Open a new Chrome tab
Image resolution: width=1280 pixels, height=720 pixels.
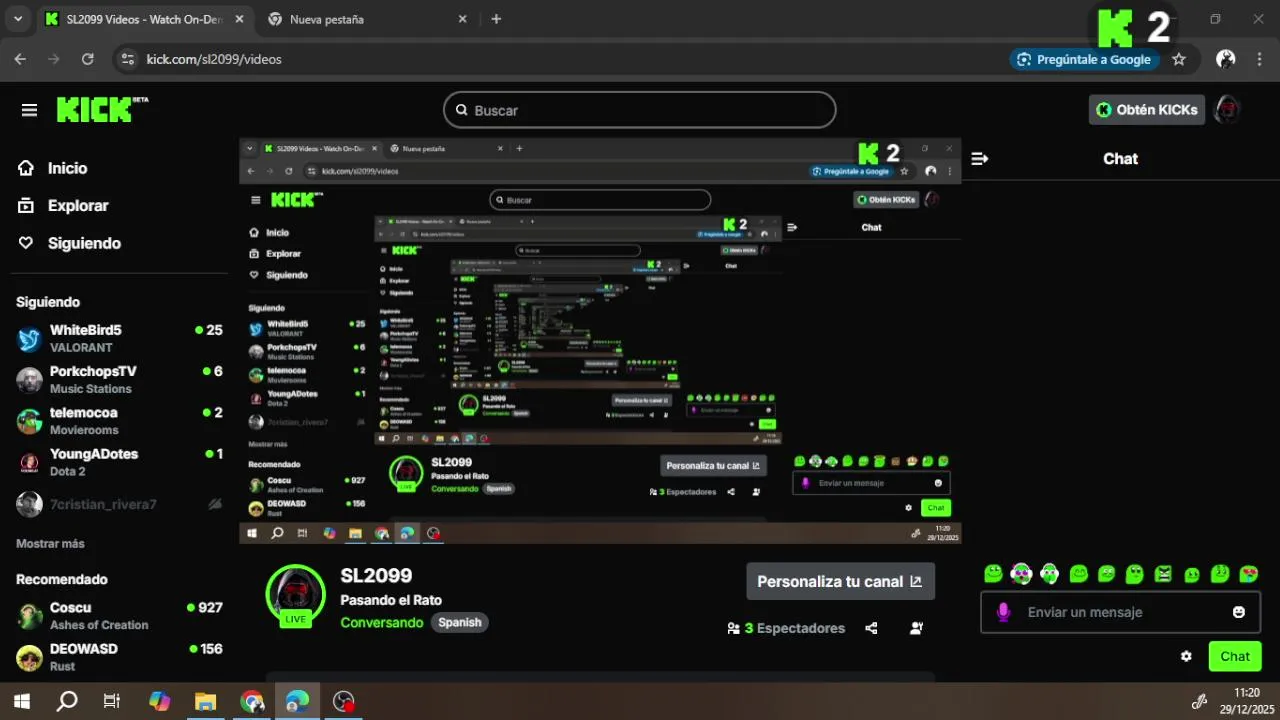coord(496,19)
